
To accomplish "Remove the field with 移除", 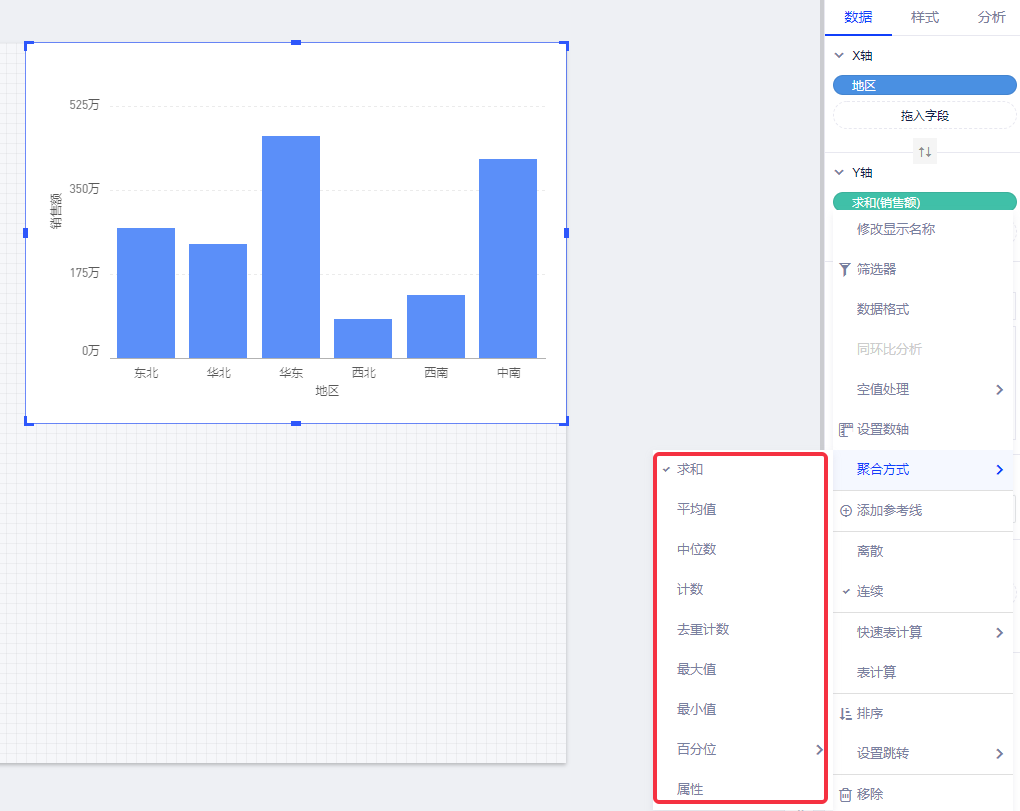I will pyautogui.click(x=869, y=794).
